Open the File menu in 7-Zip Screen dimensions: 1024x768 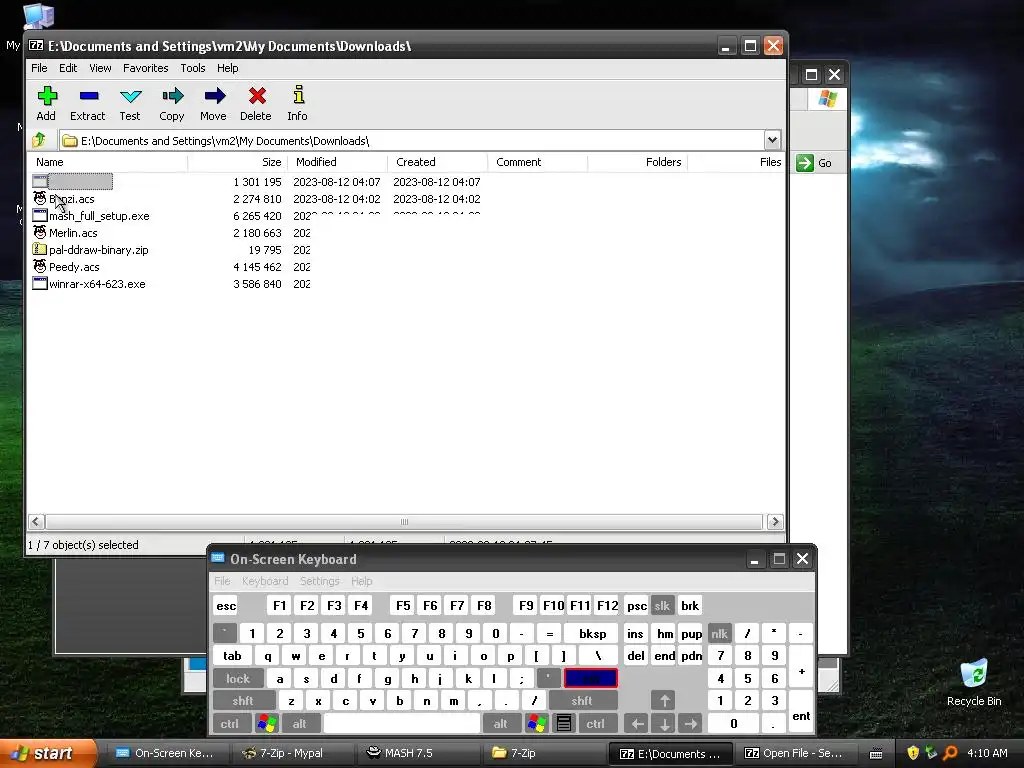[39, 68]
